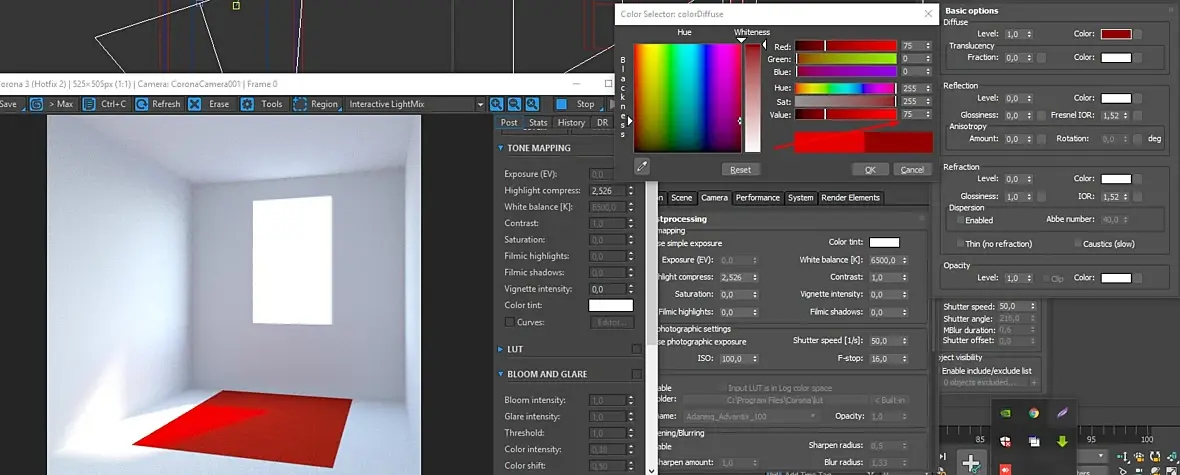The image size is (1180, 475).
Task: Click the overlapping windows tray icon
Action: click(x=1034, y=442)
